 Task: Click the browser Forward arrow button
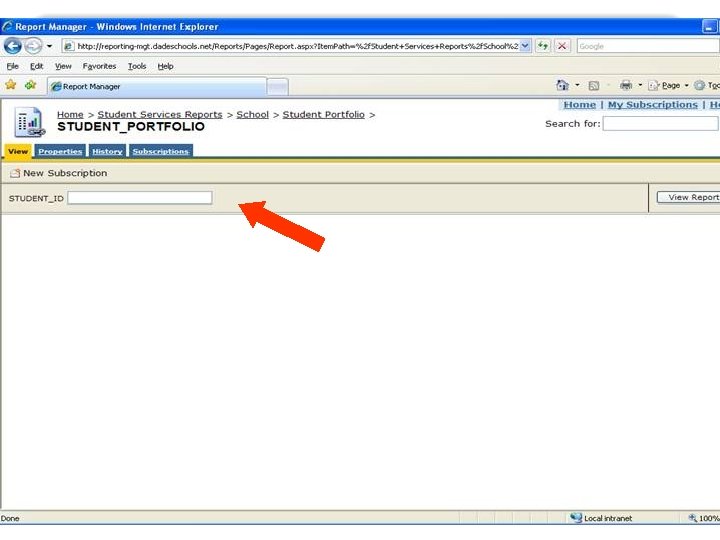pos(33,46)
